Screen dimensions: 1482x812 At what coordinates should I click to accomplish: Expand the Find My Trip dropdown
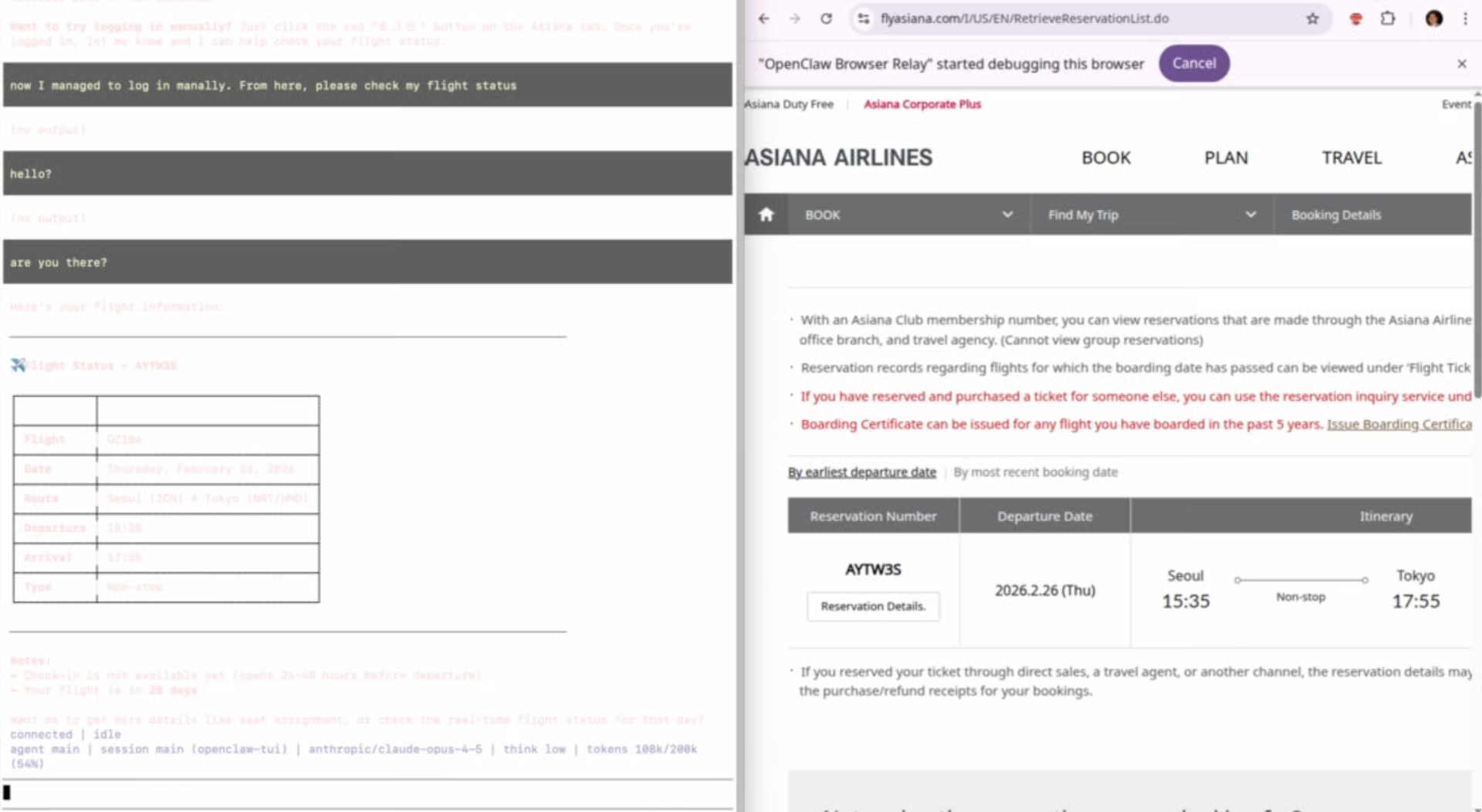point(1250,215)
